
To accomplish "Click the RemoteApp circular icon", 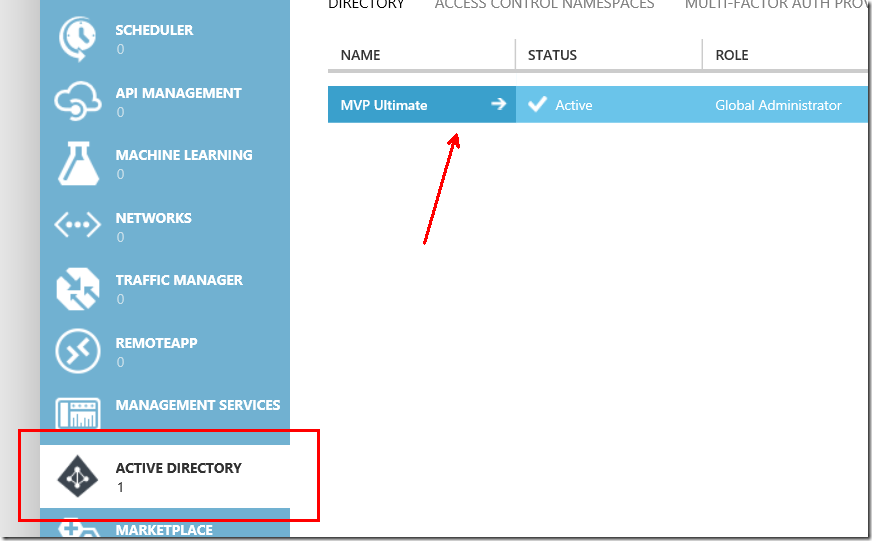I will [78, 351].
